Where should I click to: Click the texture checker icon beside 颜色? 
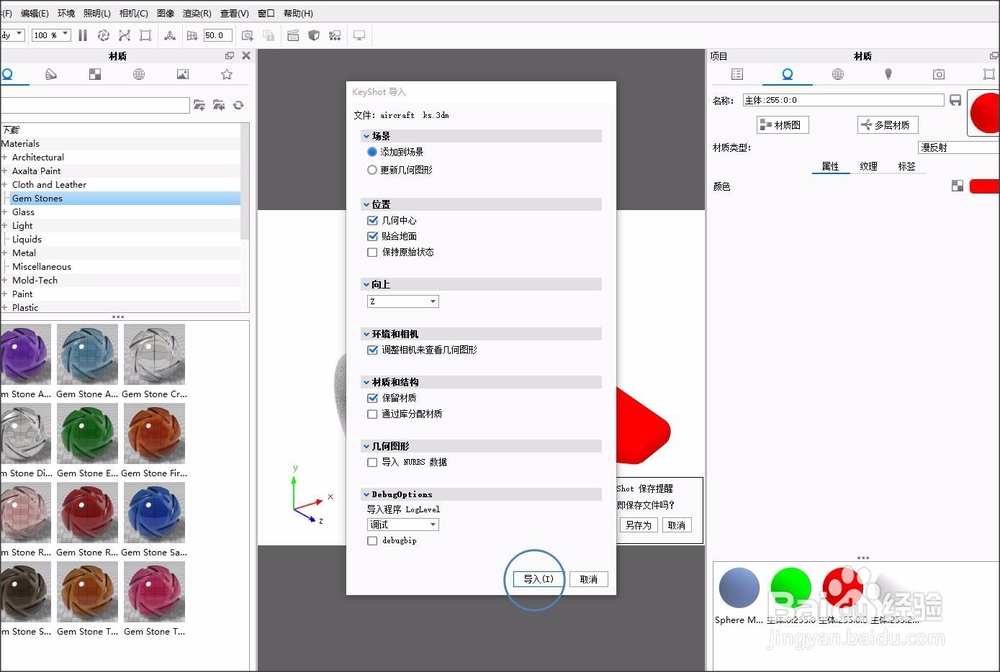(957, 186)
